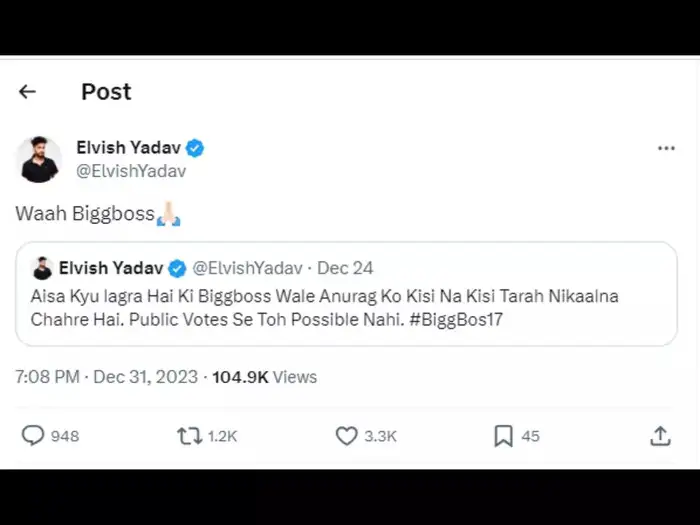Open Elvish Yadav's profile picture
This screenshot has width=700, height=525.
tap(39, 159)
